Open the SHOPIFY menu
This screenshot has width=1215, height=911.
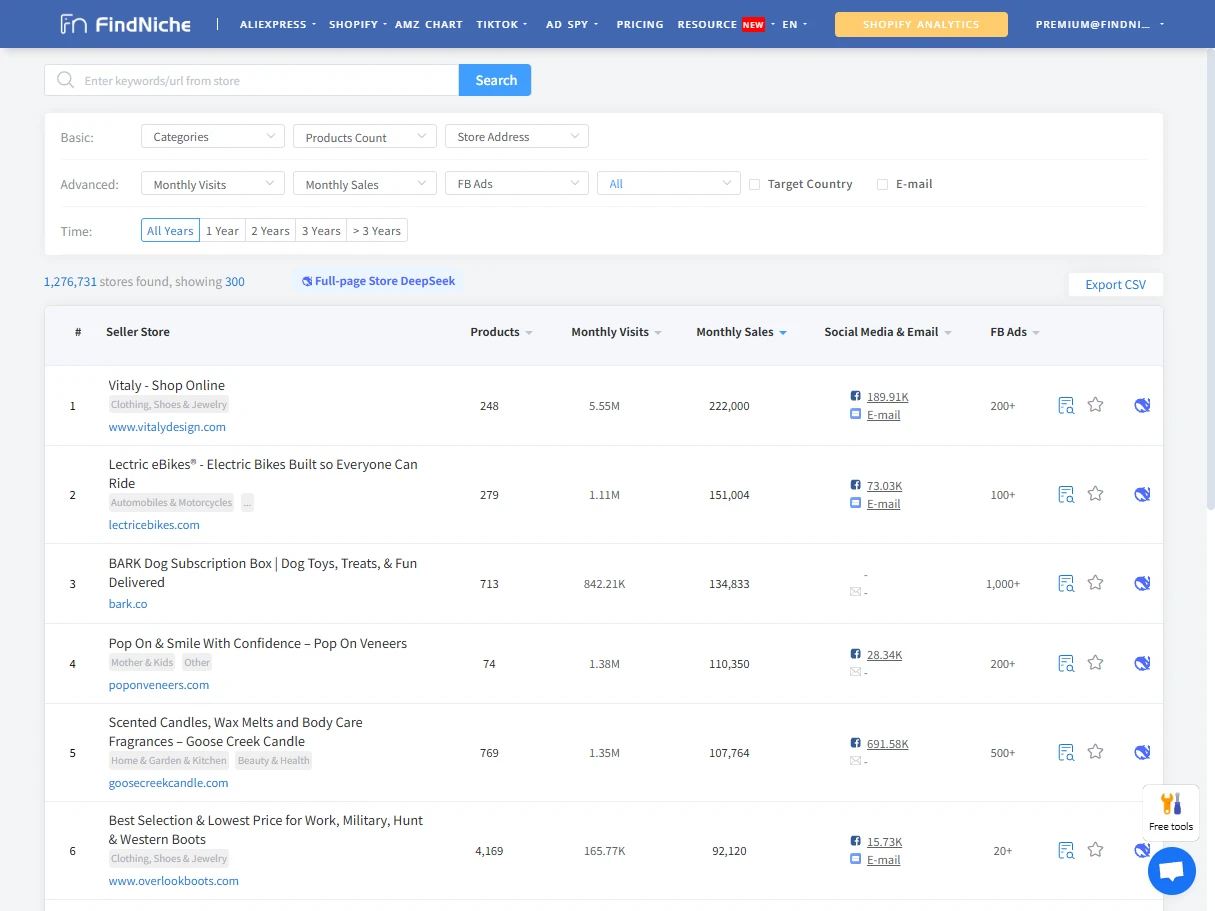(x=358, y=24)
